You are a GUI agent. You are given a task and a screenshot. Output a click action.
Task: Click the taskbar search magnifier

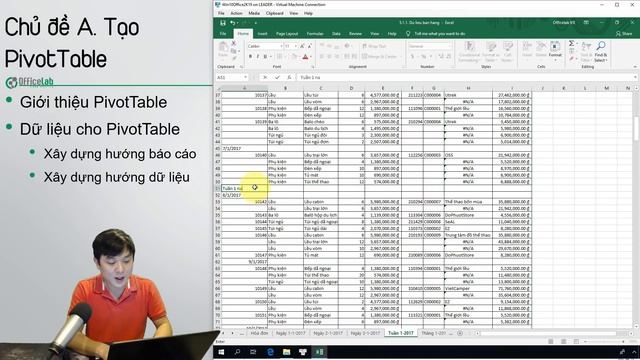237,352
